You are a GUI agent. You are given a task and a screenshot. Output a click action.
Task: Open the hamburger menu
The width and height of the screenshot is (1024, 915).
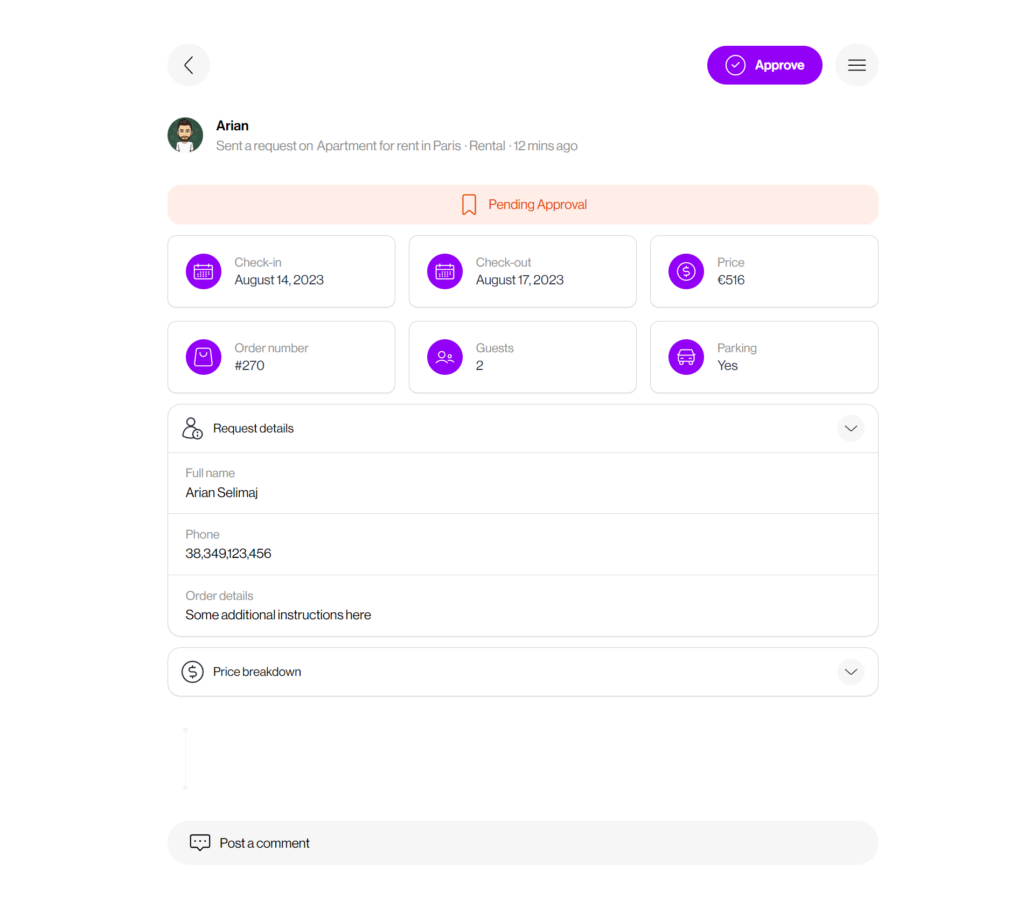pos(856,65)
